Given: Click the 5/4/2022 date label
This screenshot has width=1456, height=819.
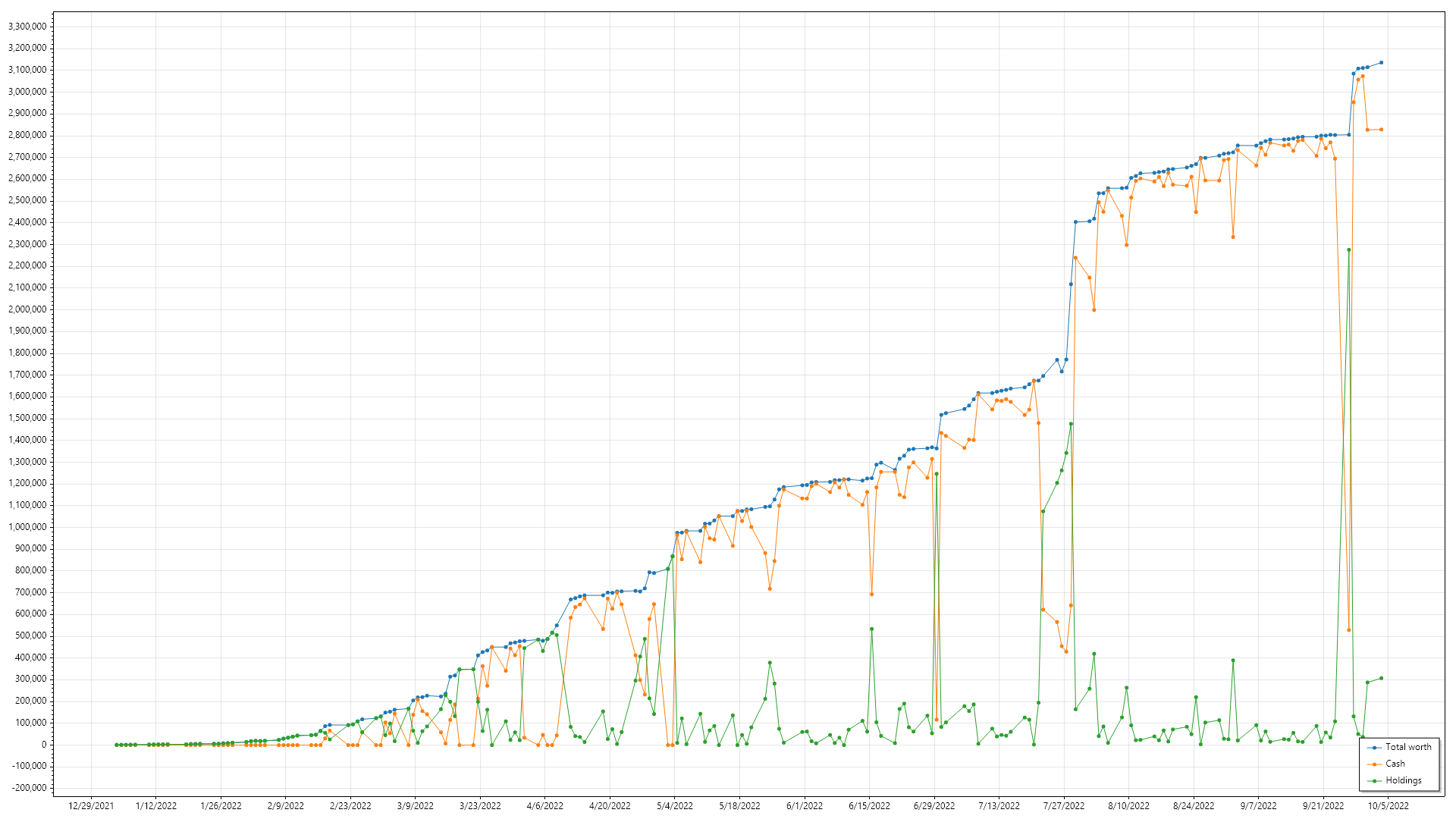Looking at the screenshot, I should pos(675,806).
